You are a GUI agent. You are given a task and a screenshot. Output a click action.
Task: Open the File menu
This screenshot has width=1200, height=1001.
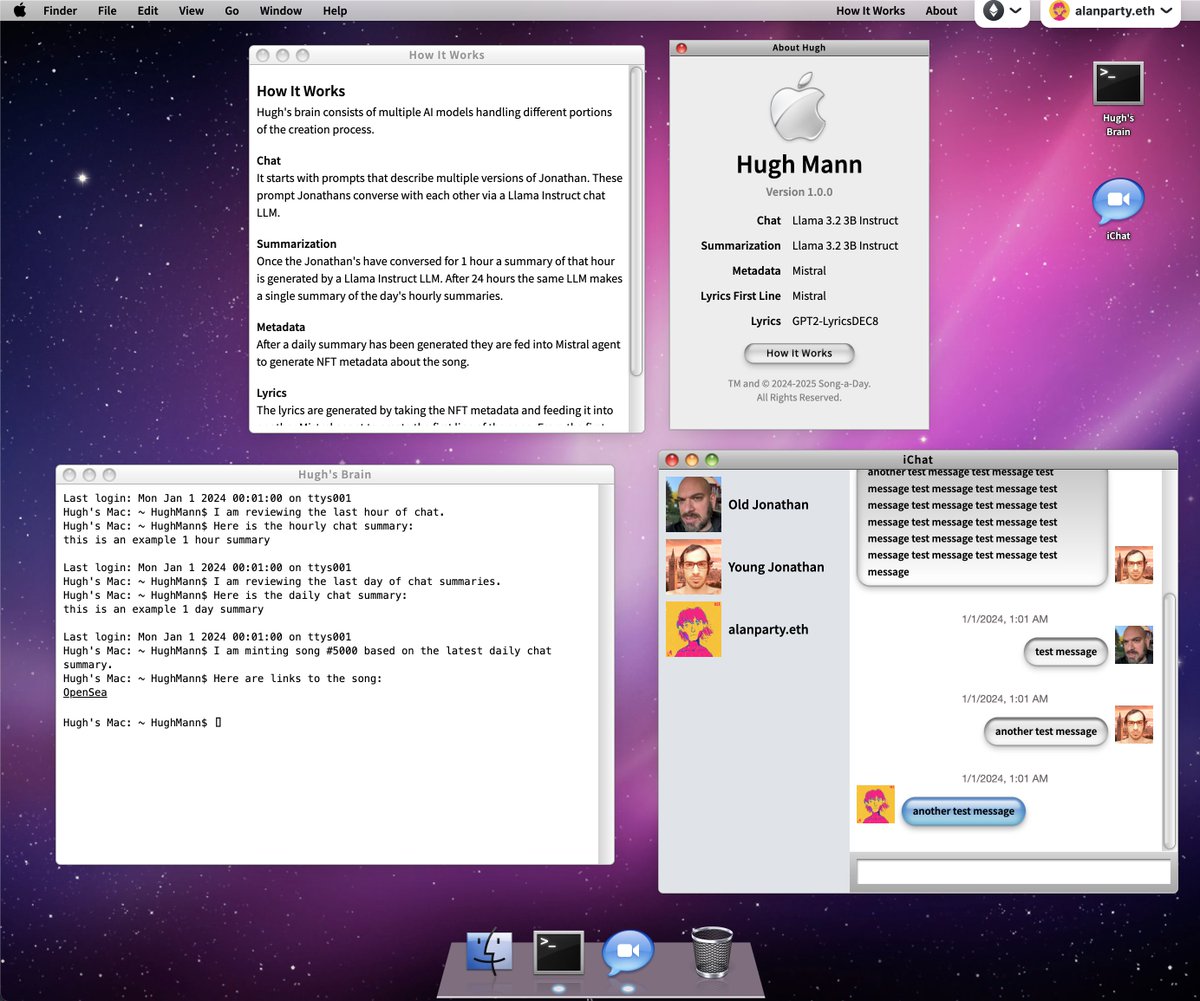click(x=107, y=11)
